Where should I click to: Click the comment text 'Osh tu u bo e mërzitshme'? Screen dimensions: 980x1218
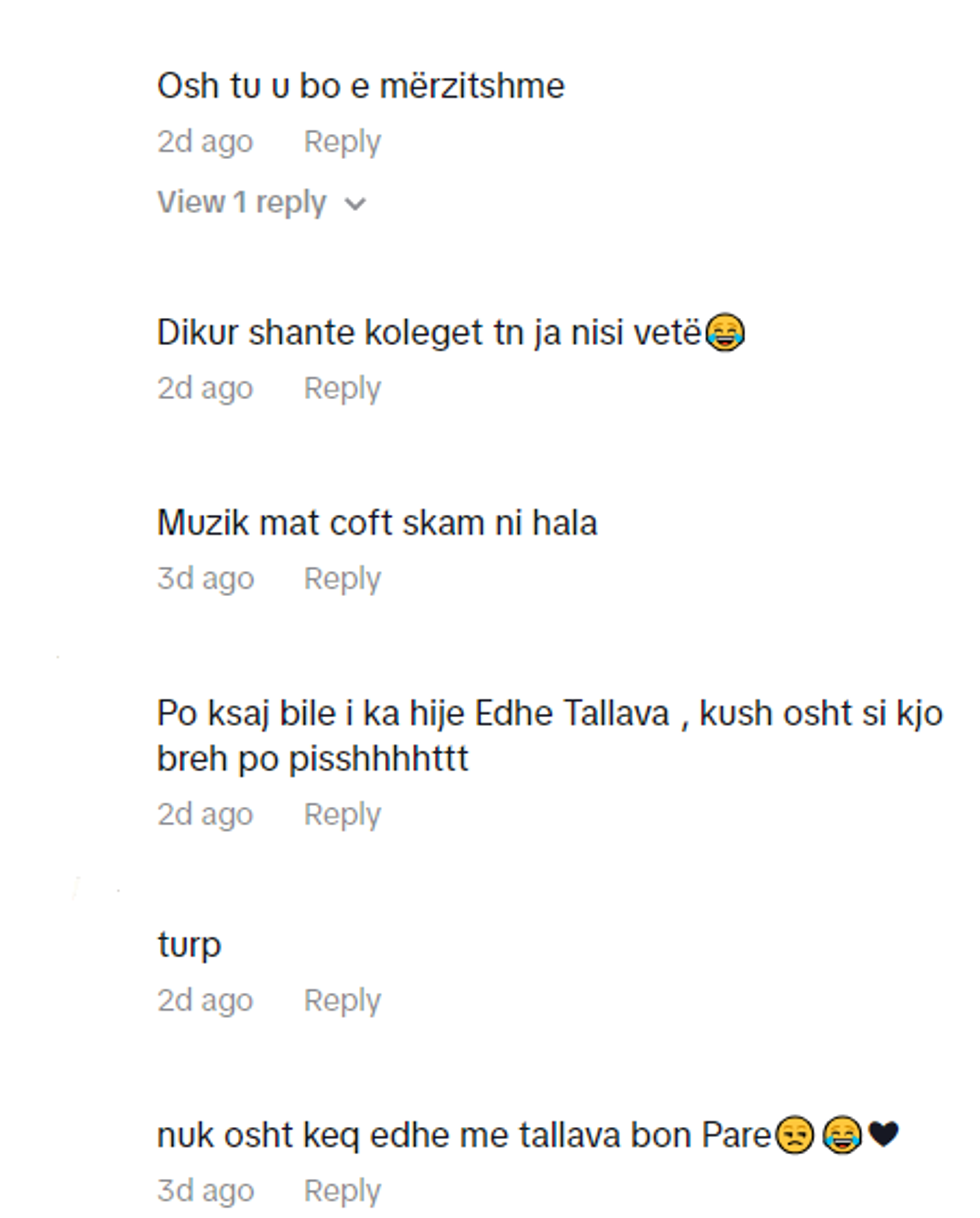(361, 86)
